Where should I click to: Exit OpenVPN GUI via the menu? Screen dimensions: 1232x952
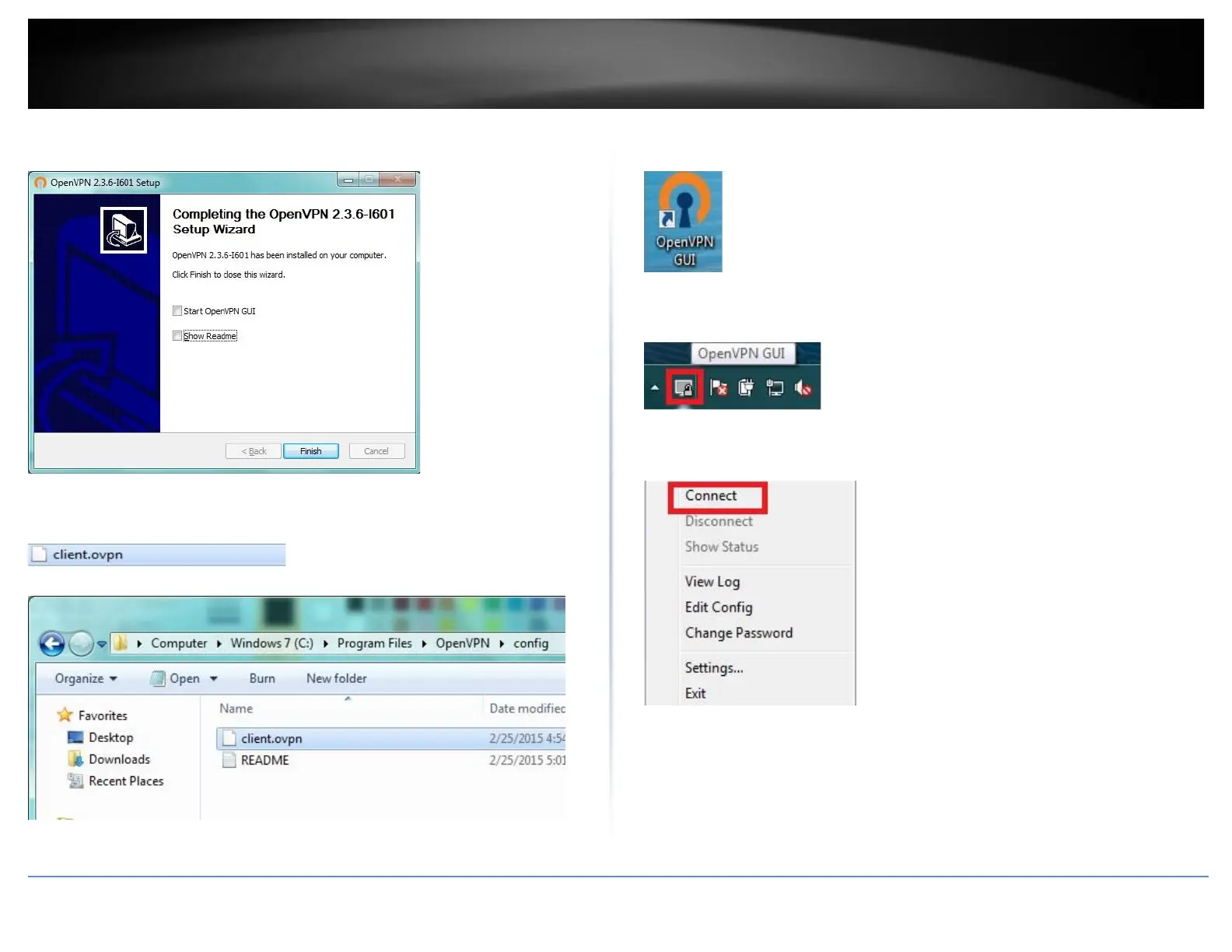pyautogui.click(x=695, y=693)
